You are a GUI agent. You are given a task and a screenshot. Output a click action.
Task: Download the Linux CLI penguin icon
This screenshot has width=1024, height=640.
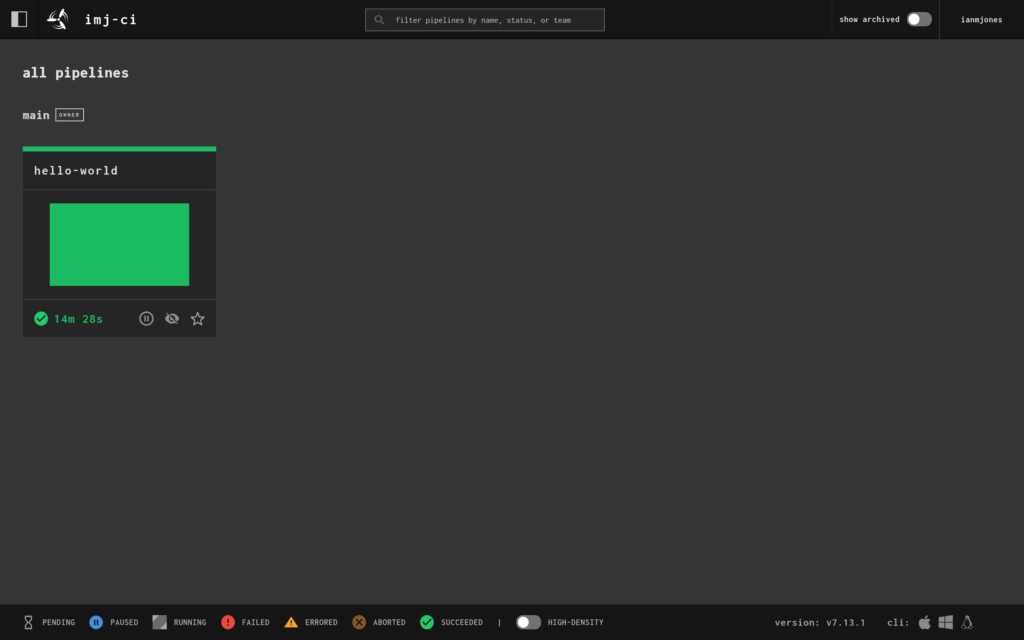tap(967, 622)
